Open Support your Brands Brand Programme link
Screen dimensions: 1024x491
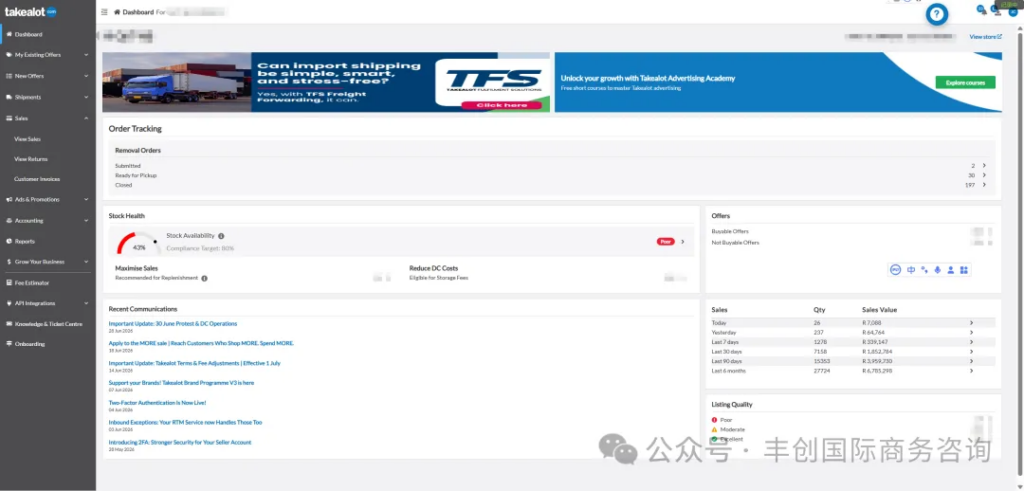[182, 383]
